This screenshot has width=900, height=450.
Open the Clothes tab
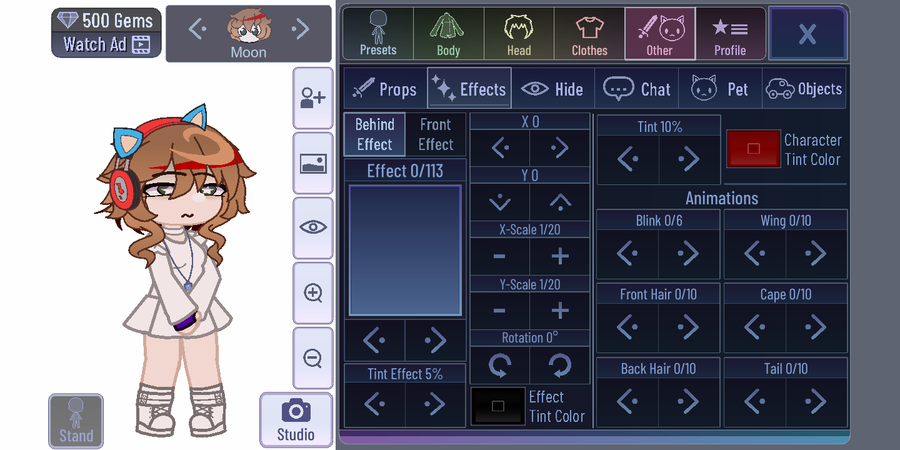coord(589,34)
